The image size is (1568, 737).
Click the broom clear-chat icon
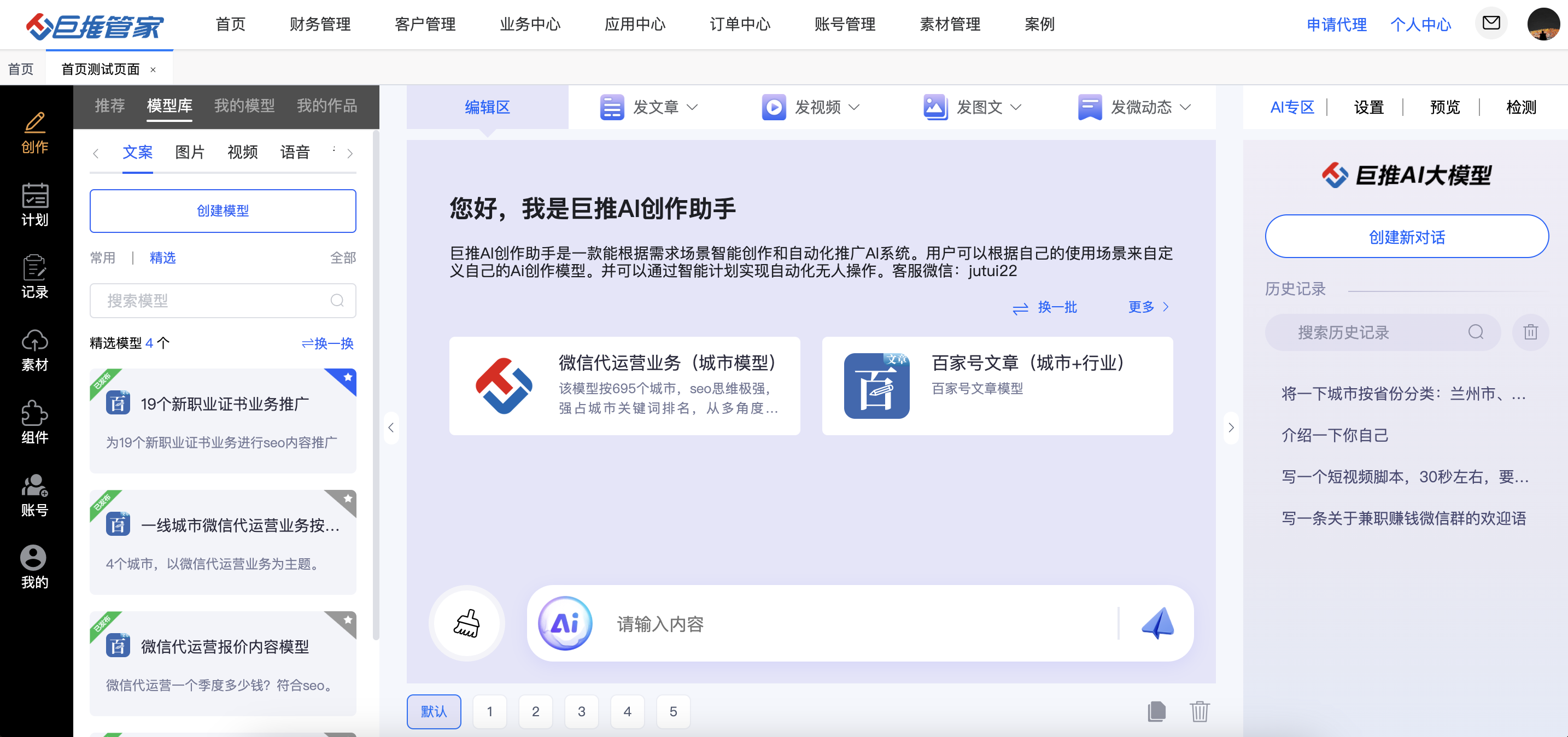coord(467,623)
